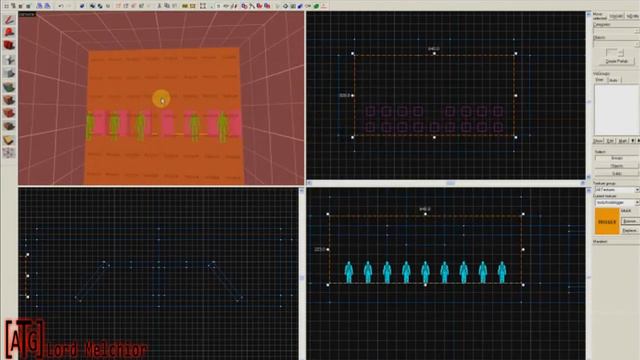This screenshot has height=360, width=640.
Task: Click the Group selection icon
Action: pos(93,6)
